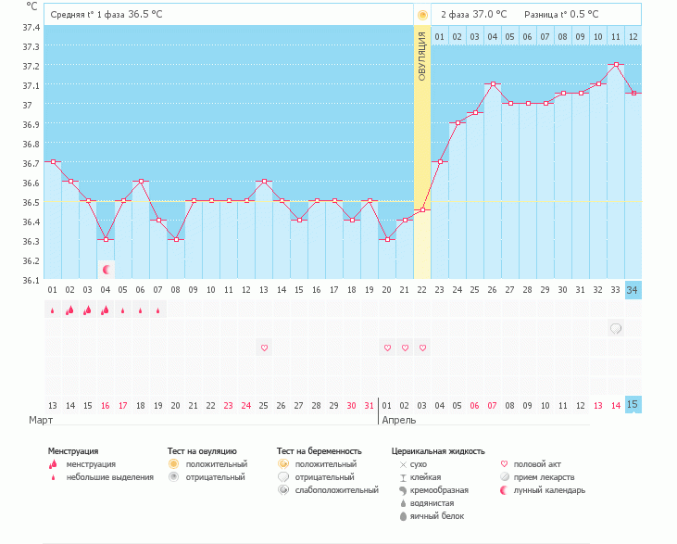Screen dimensions: 677x544
Task: Click the heart icon on cycle day 13
Action: [x=264, y=348]
